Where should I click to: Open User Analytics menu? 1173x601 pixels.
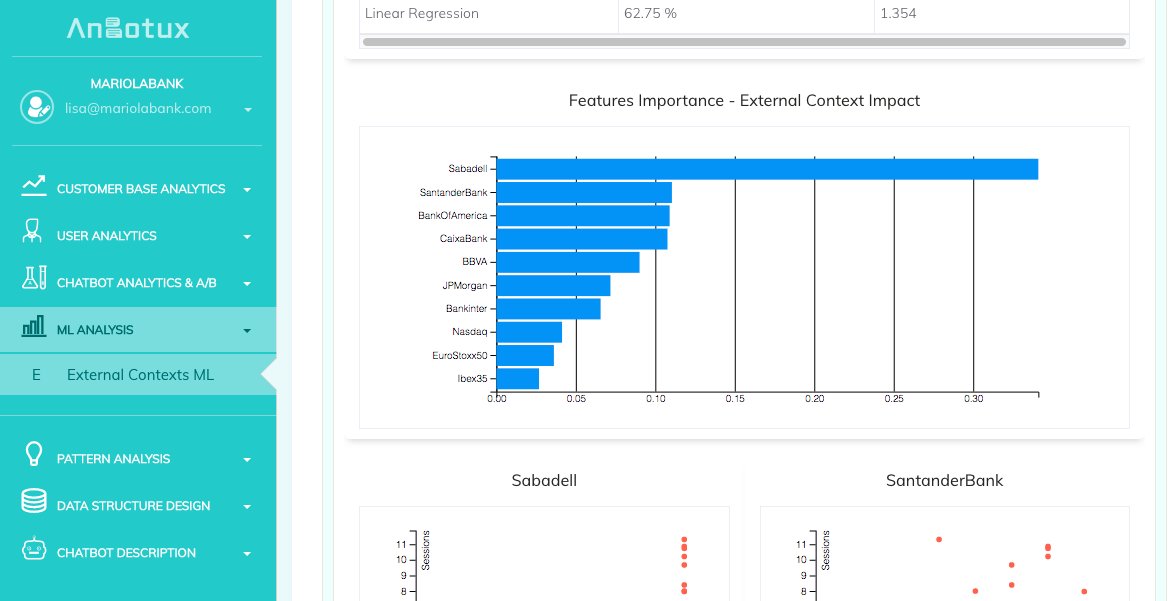pos(138,236)
